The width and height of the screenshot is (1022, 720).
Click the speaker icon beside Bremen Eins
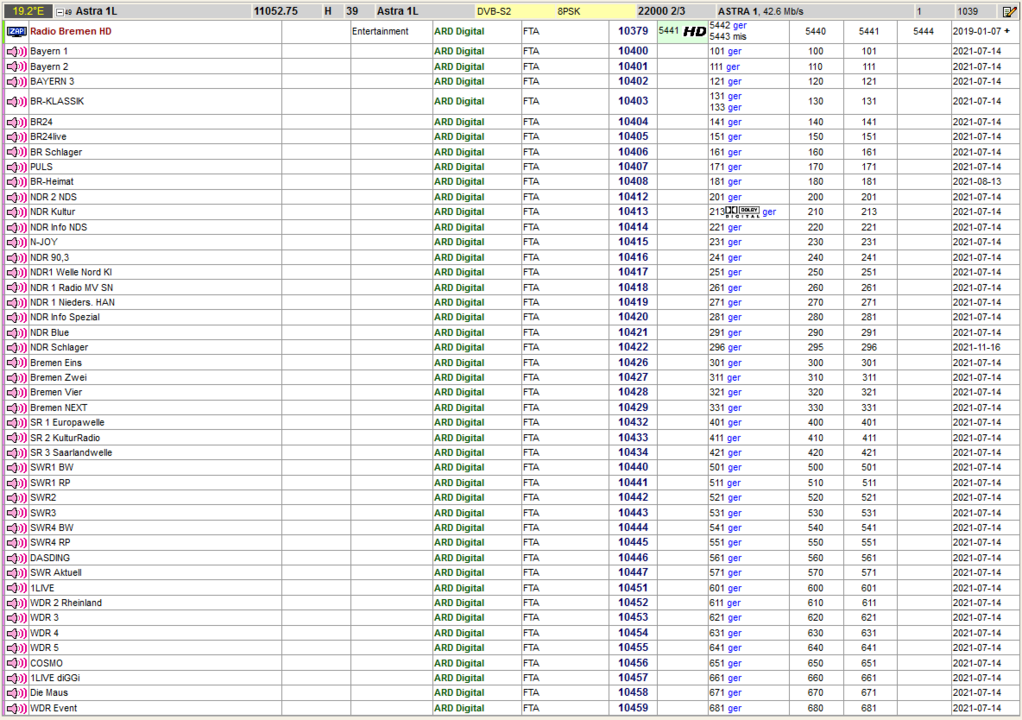[17, 362]
